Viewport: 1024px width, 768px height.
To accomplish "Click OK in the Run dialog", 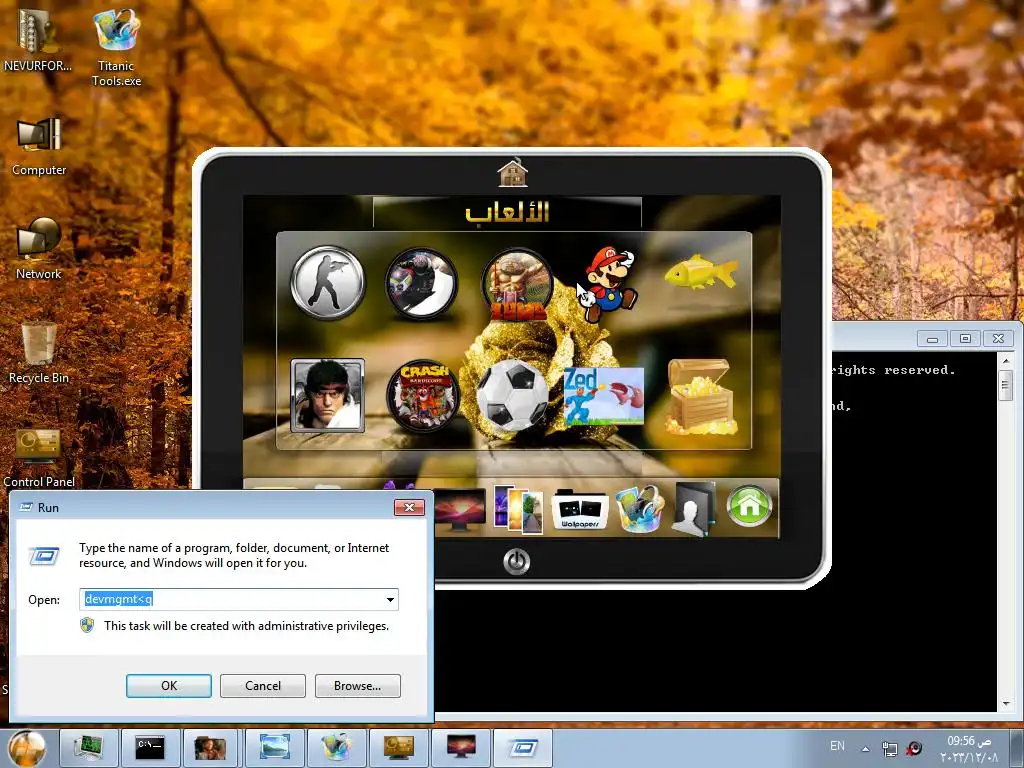I will pos(168,686).
